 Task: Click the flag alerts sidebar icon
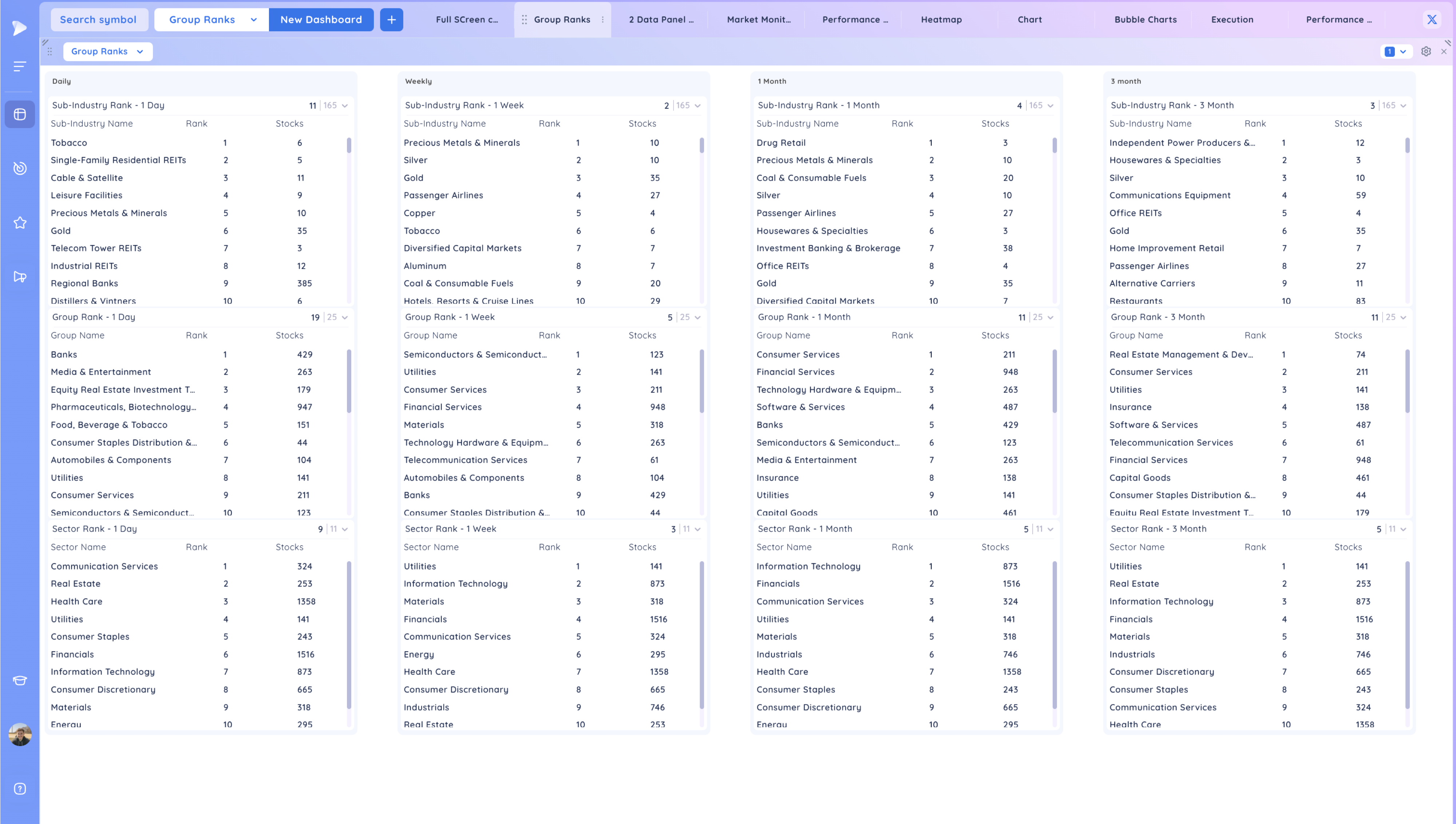click(x=20, y=277)
